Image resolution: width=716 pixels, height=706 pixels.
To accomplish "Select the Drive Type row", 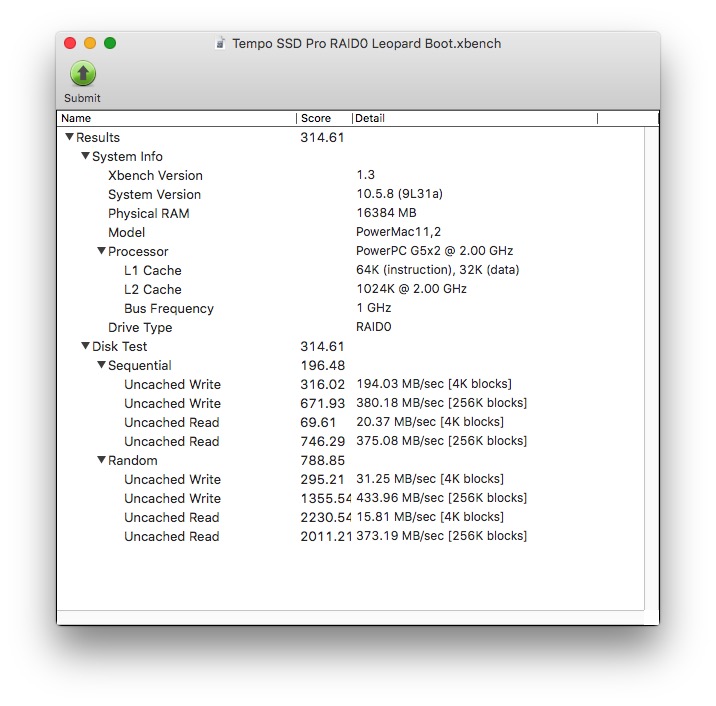I will click(x=351, y=327).
